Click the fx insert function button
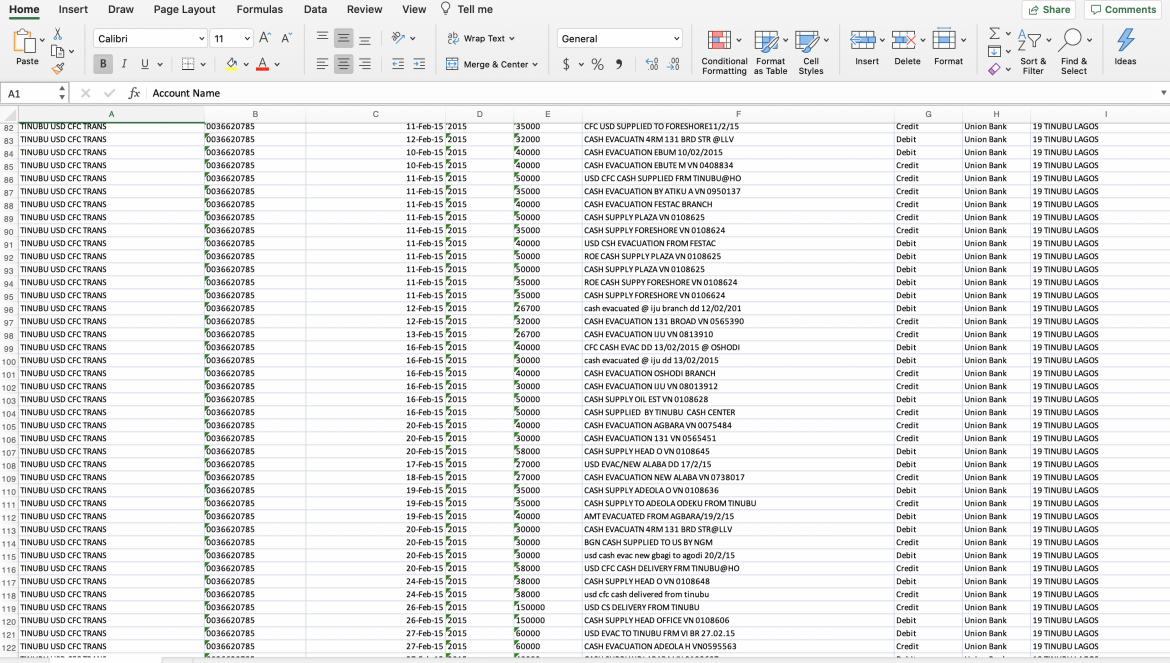This screenshot has height=663, width=1170. point(134,93)
